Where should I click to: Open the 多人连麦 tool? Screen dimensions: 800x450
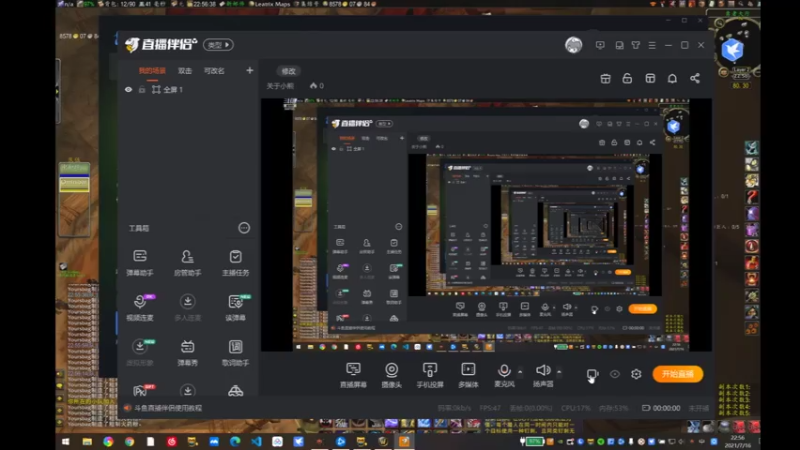coord(187,307)
